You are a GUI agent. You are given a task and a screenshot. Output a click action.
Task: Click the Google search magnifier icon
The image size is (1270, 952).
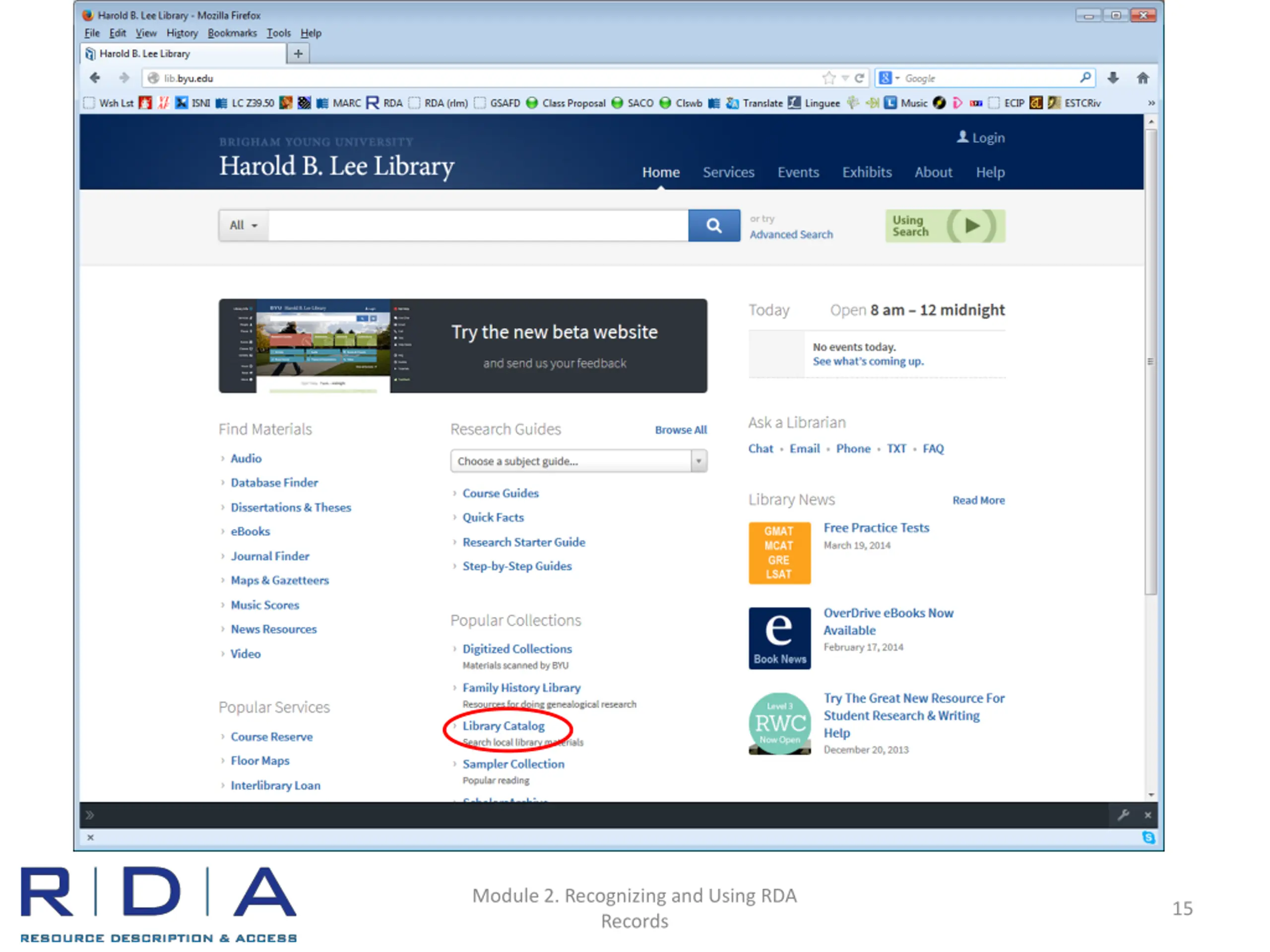(x=1084, y=77)
